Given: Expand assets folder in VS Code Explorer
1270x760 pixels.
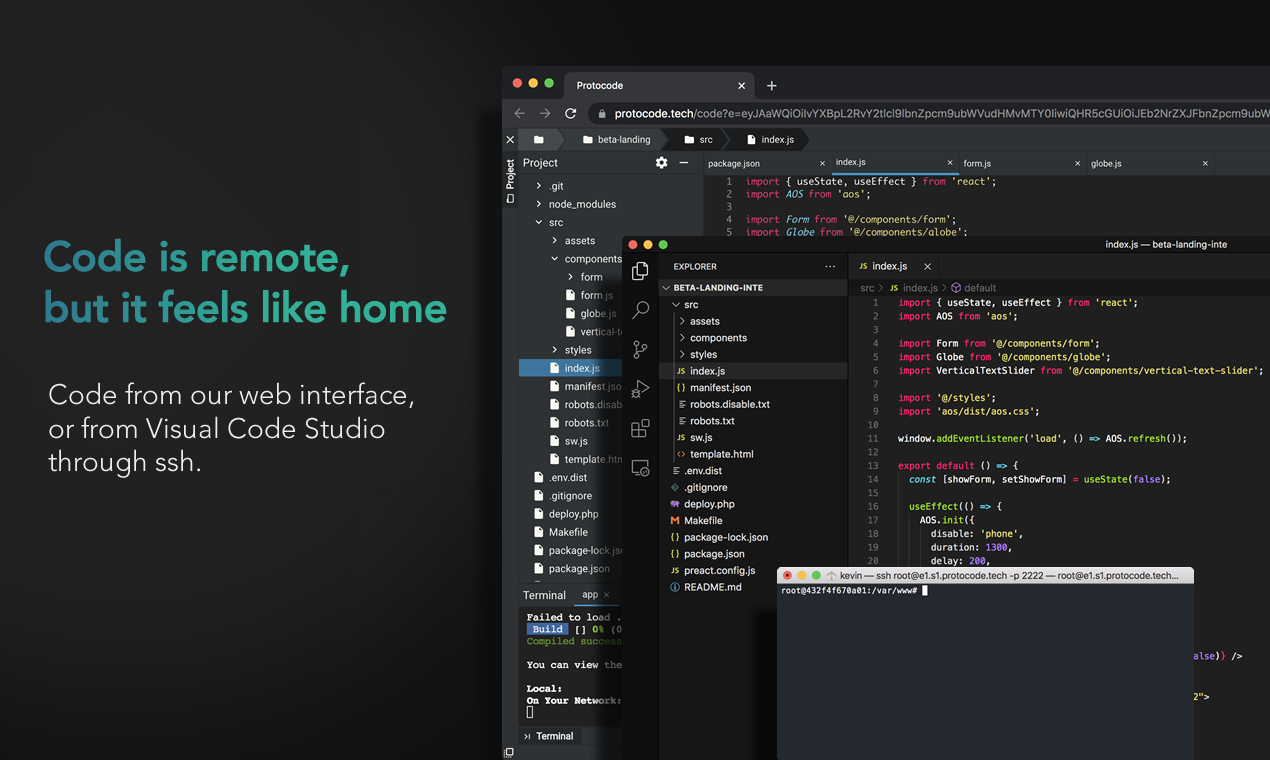Looking at the screenshot, I should (682, 321).
